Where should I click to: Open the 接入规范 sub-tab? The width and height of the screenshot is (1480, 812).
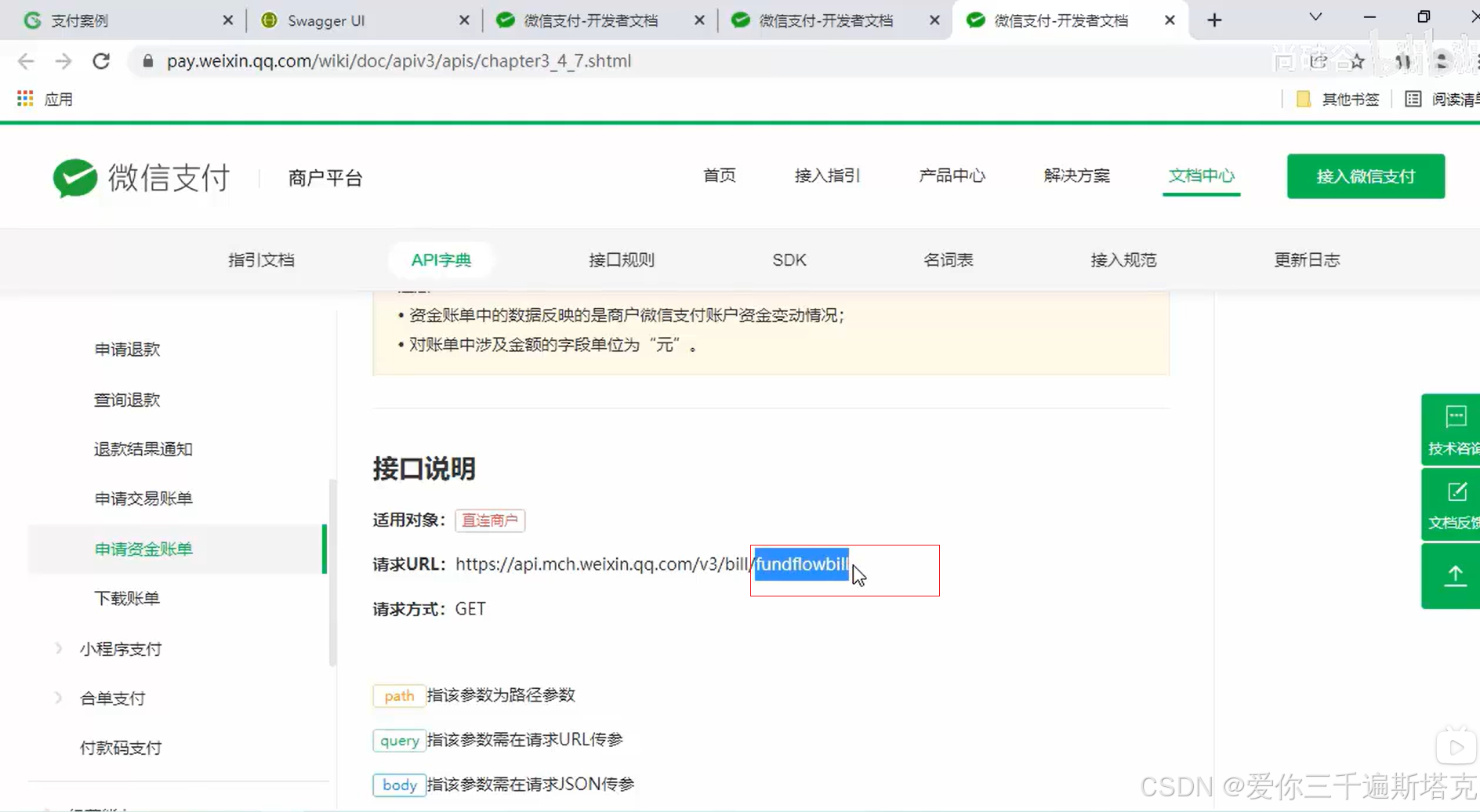(x=1123, y=260)
